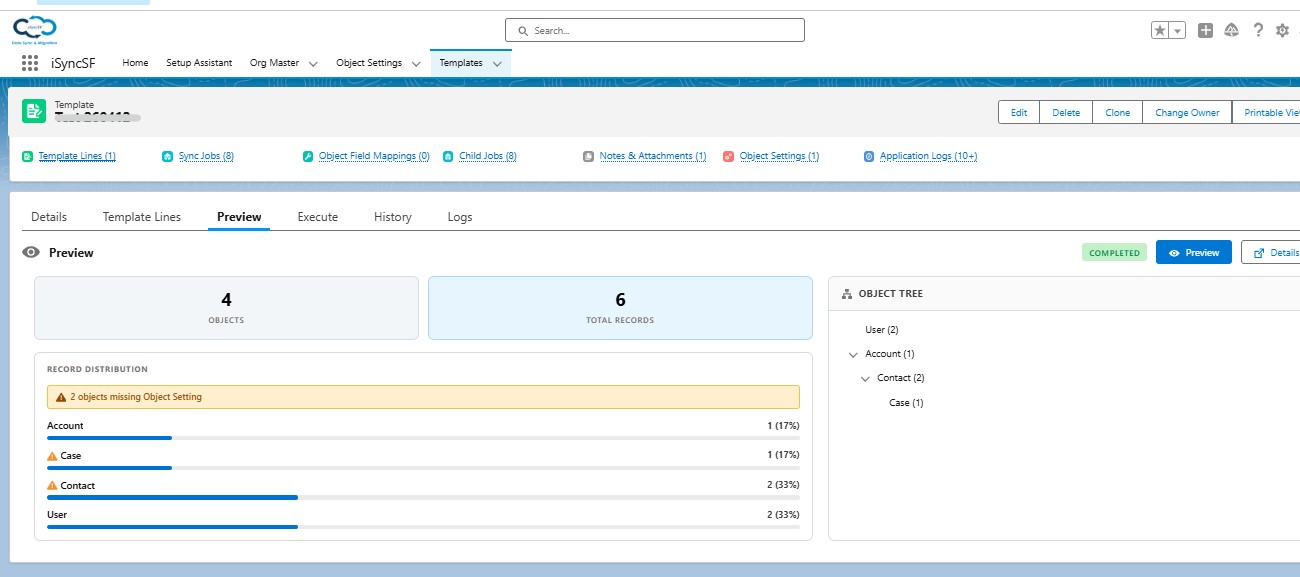Viewport: 1300px width, 577px height.
Task: Click the green Template record icon
Action: pyautogui.click(x=35, y=111)
